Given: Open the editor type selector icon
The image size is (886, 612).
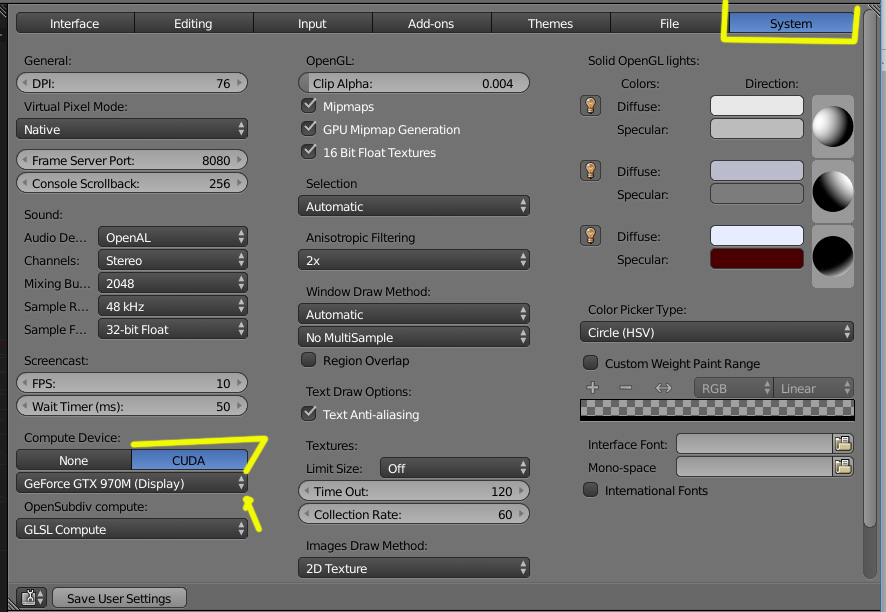Looking at the screenshot, I should (x=32, y=598).
